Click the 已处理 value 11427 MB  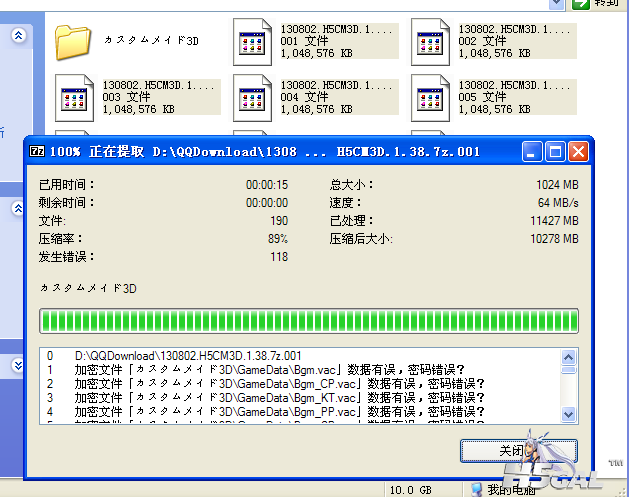554,221
